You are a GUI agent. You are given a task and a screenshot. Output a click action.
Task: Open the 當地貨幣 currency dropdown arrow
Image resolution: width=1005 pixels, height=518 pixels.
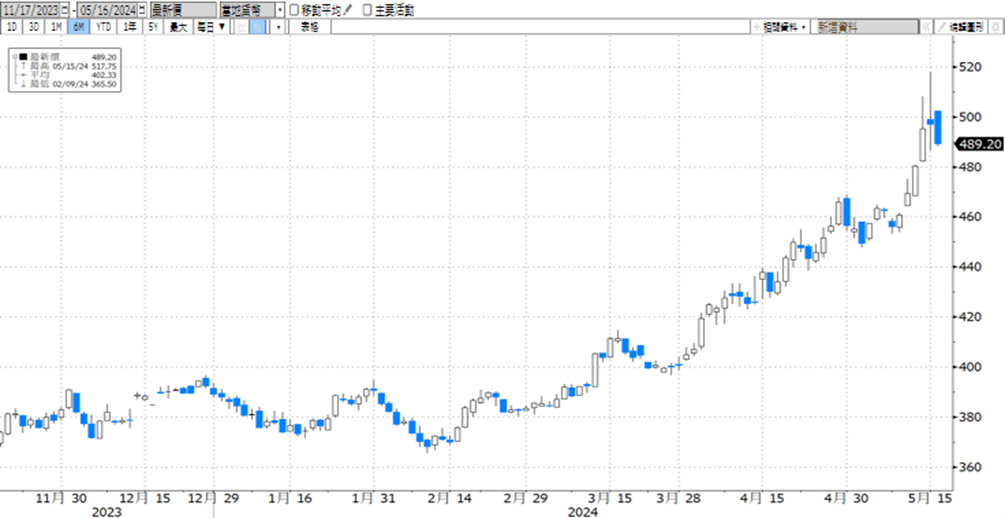(279, 10)
